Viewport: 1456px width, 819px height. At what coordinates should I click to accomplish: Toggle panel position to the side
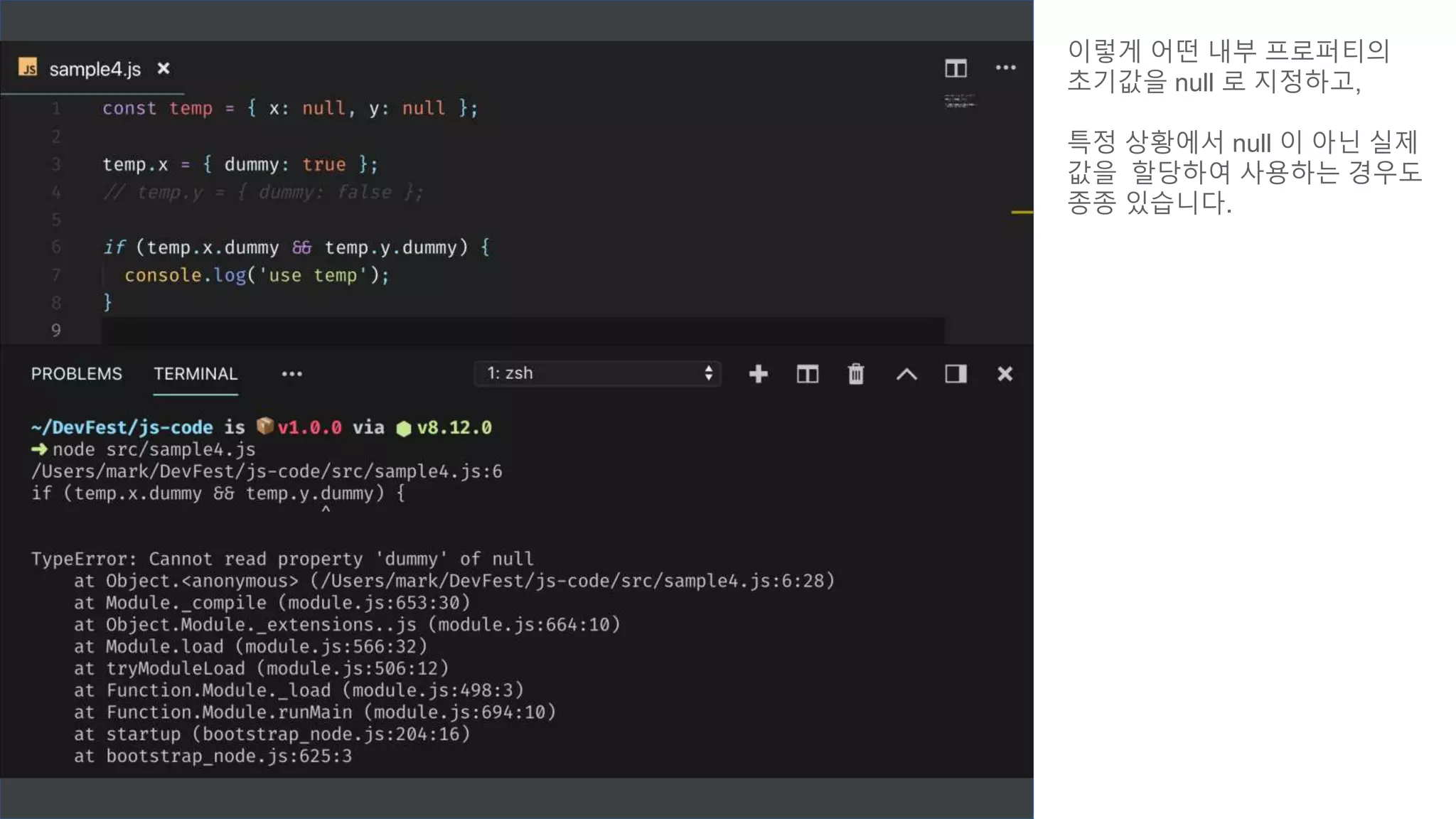click(x=955, y=374)
